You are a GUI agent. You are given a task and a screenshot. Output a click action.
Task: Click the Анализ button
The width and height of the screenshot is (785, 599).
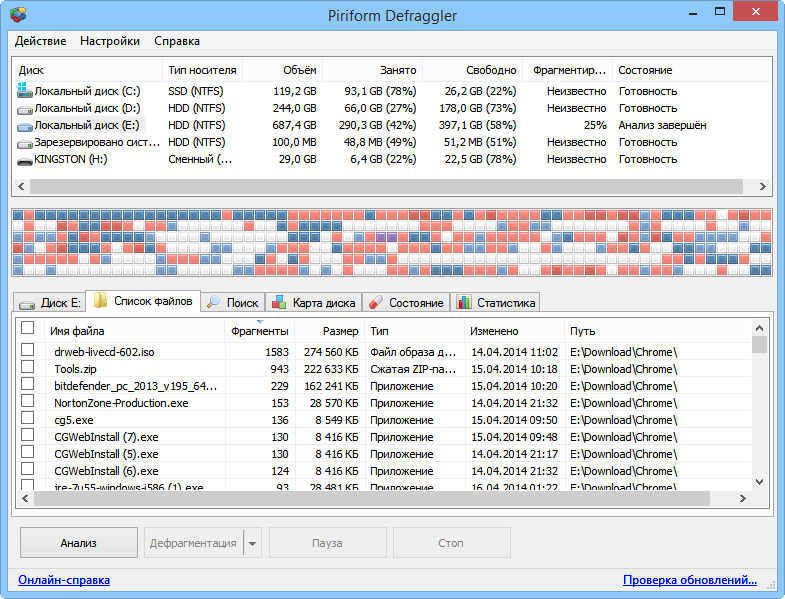tap(79, 543)
